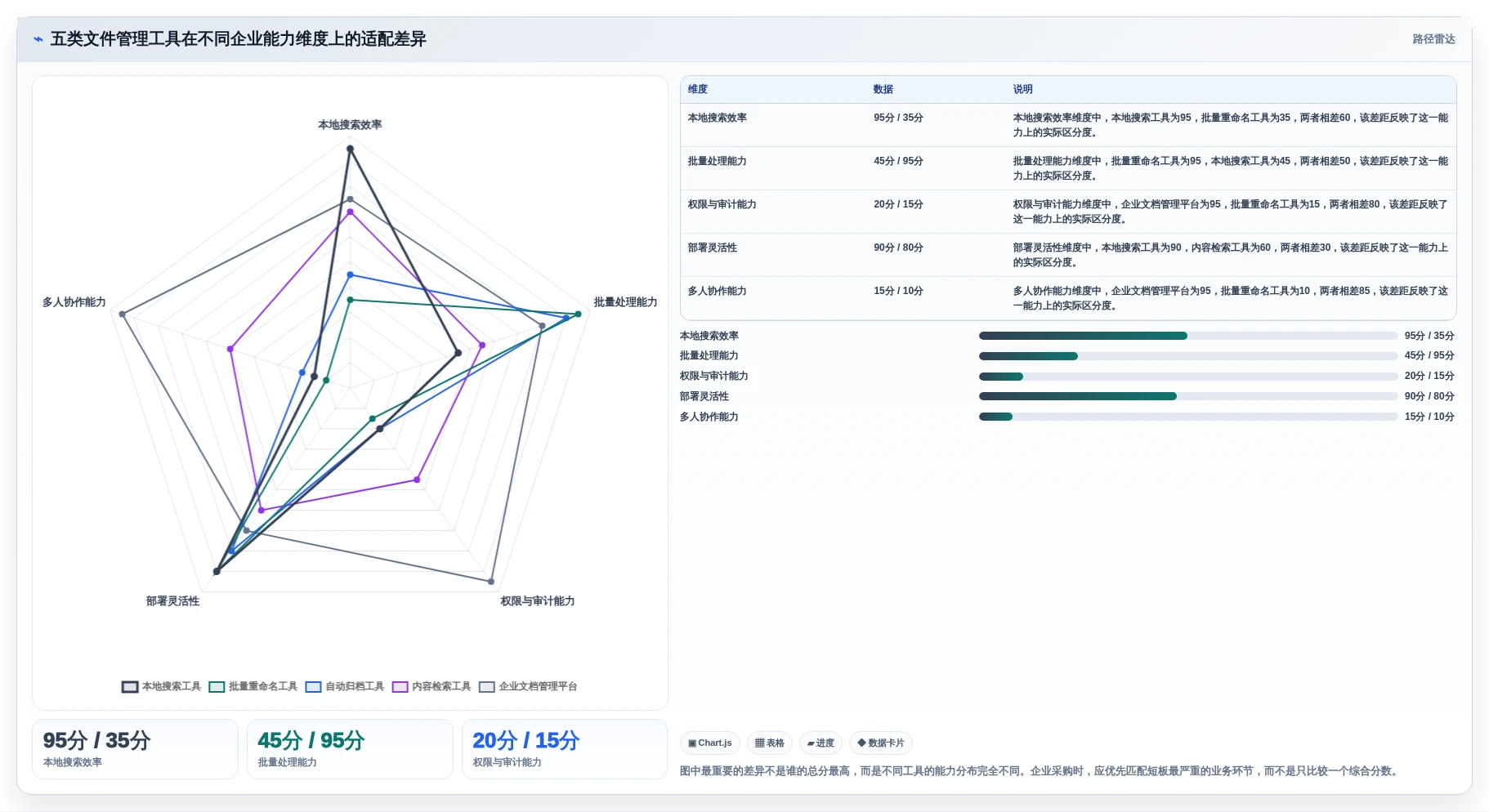
Task: Select 批量处理能力 table row cell
Action: [x=718, y=161]
